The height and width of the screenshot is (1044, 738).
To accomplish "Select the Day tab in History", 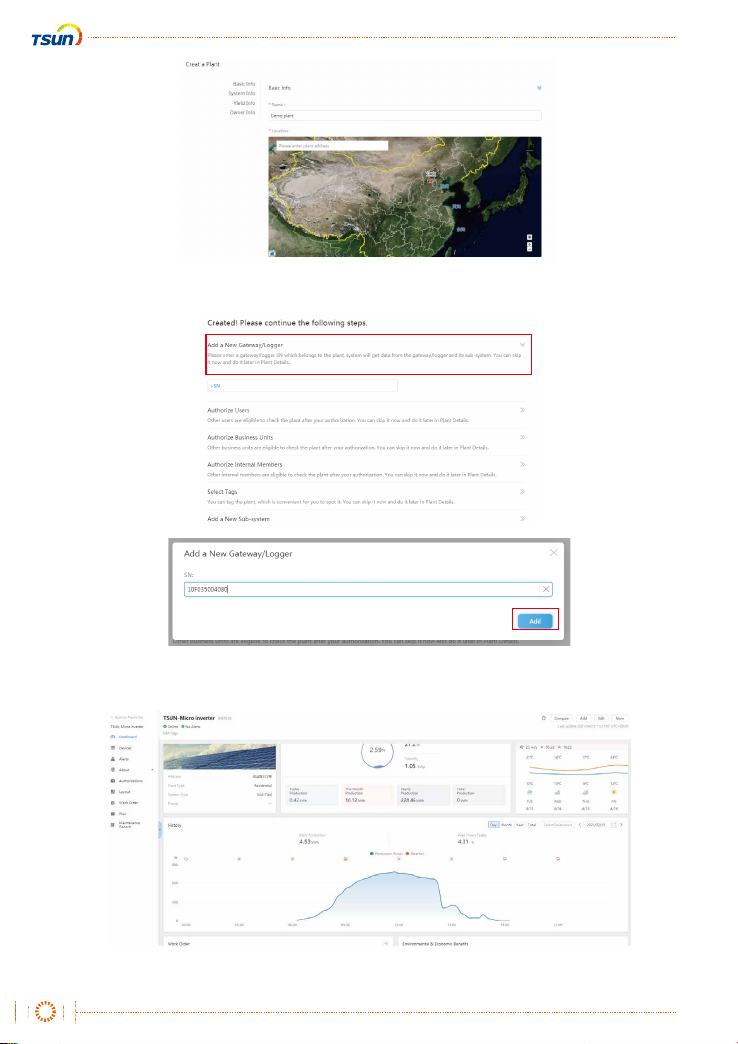I will click(x=493, y=825).
